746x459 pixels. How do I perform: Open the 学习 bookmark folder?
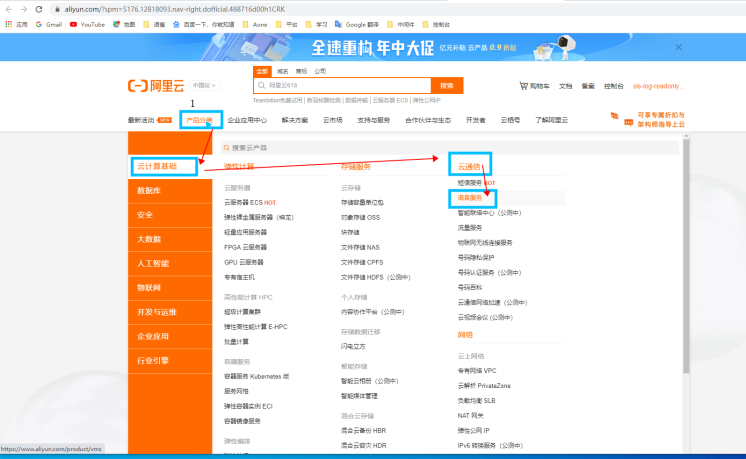point(317,24)
